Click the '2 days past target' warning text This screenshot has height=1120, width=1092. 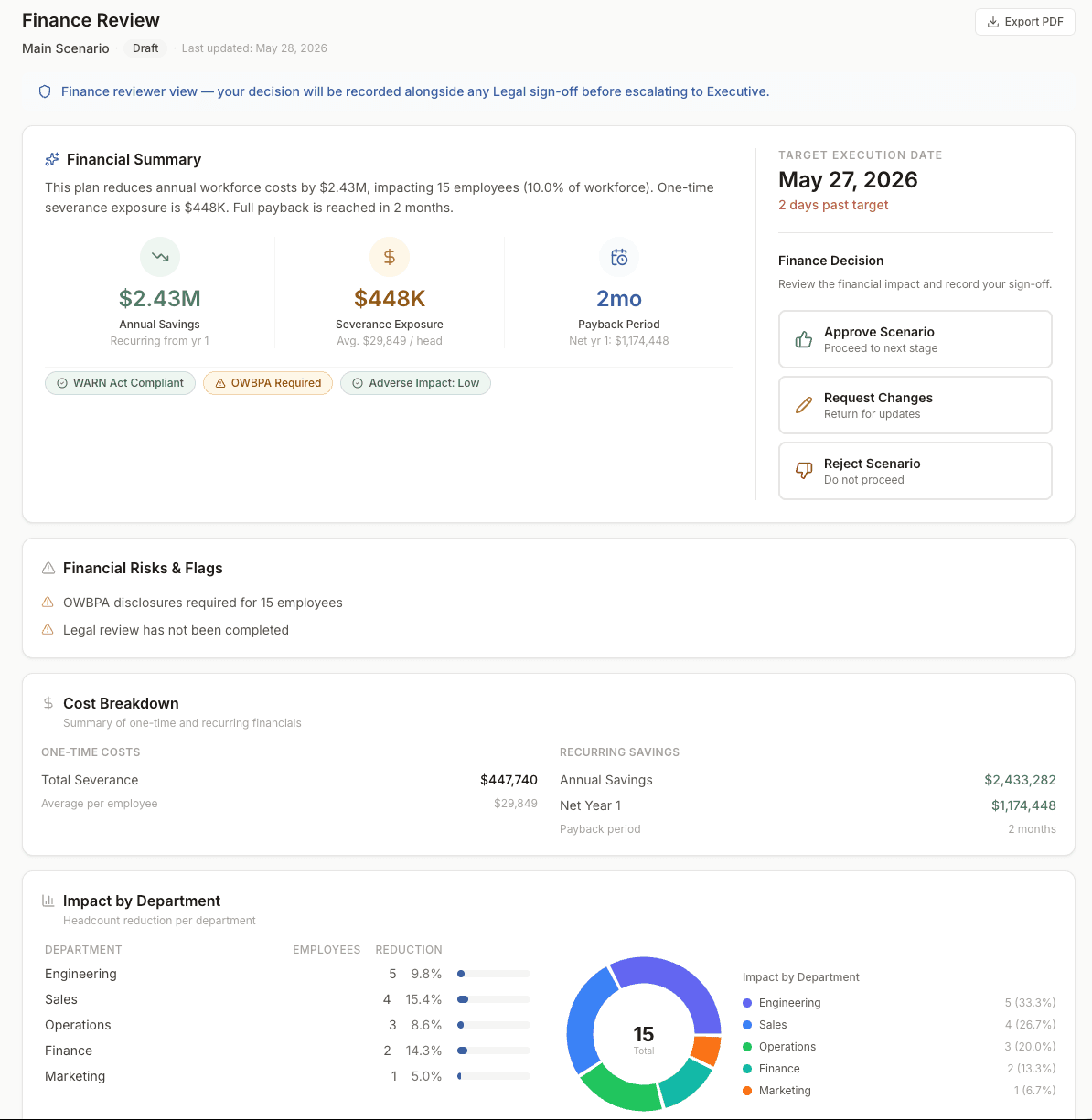click(x=833, y=205)
